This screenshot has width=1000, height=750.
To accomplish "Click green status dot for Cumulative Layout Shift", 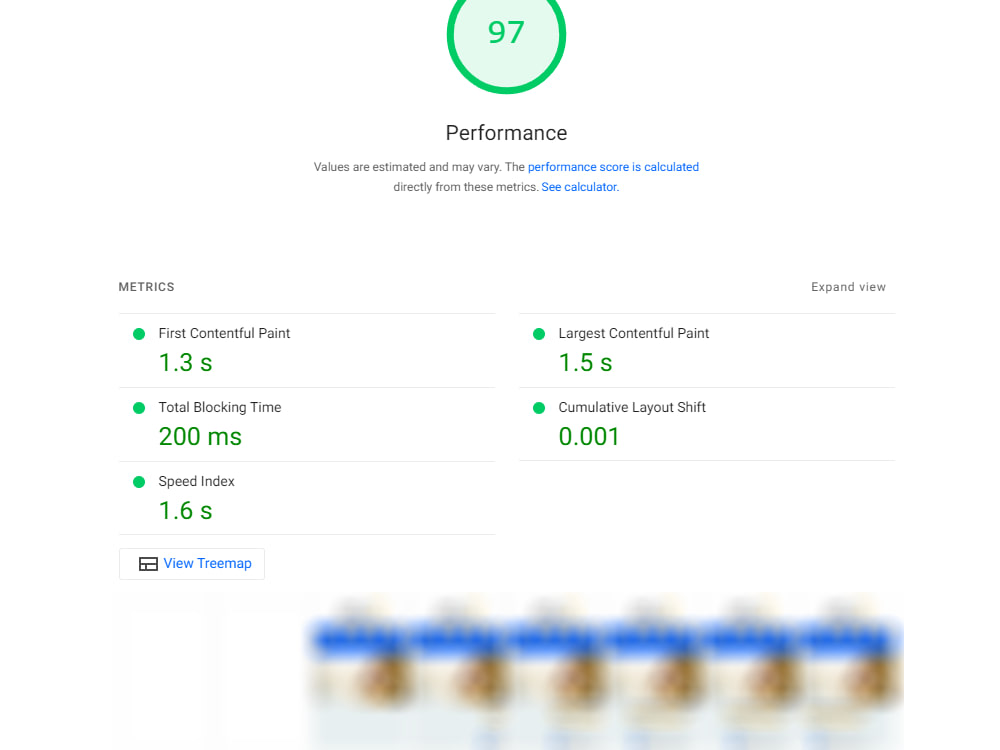I will (x=539, y=408).
